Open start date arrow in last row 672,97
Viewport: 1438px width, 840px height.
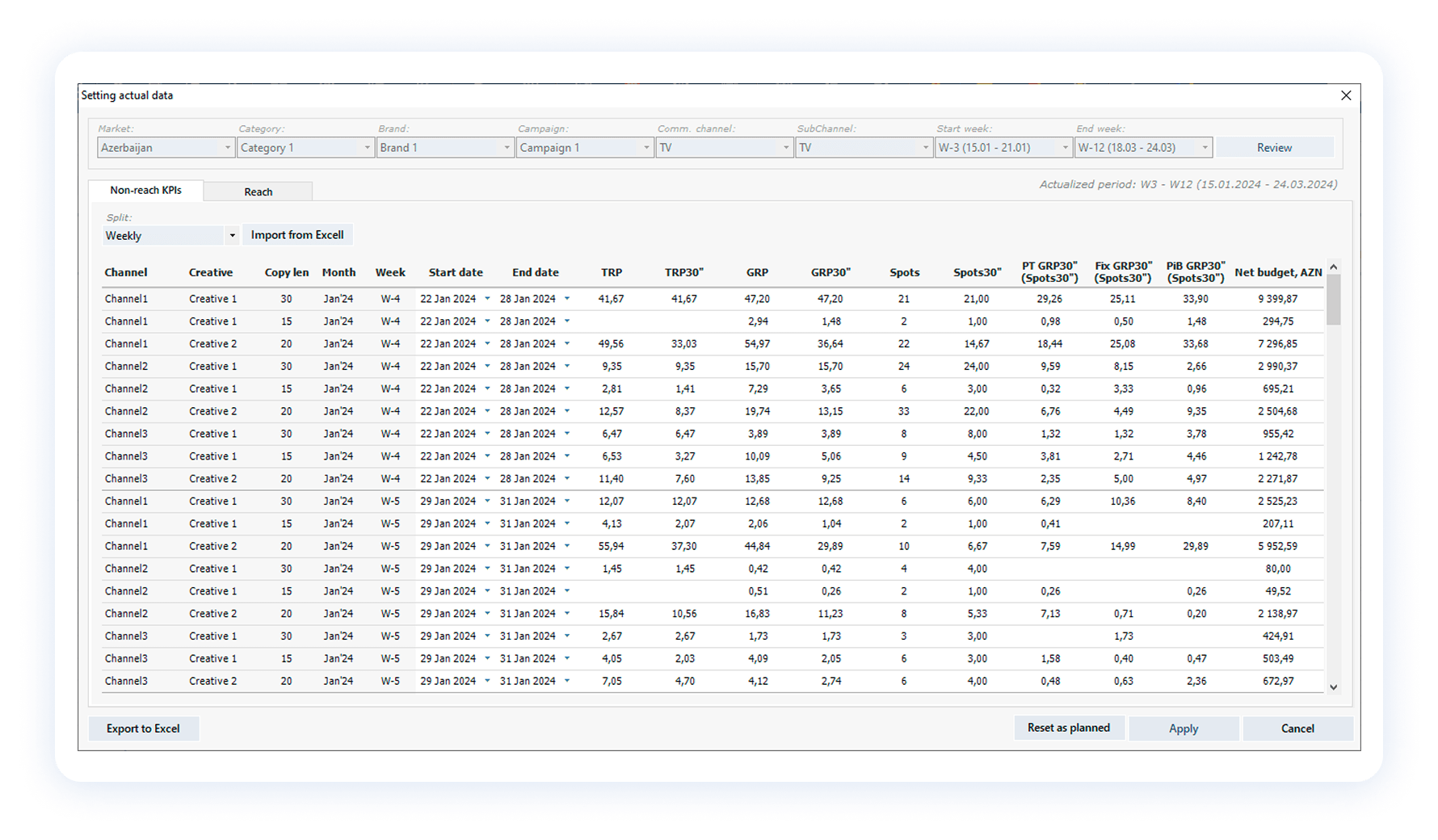(x=487, y=682)
